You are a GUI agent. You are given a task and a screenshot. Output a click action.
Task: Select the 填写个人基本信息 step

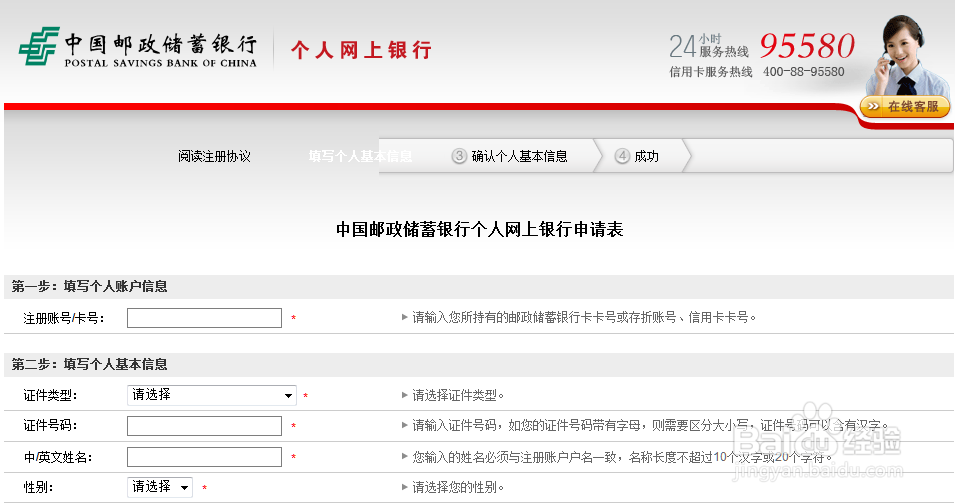[x=360, y=156]
